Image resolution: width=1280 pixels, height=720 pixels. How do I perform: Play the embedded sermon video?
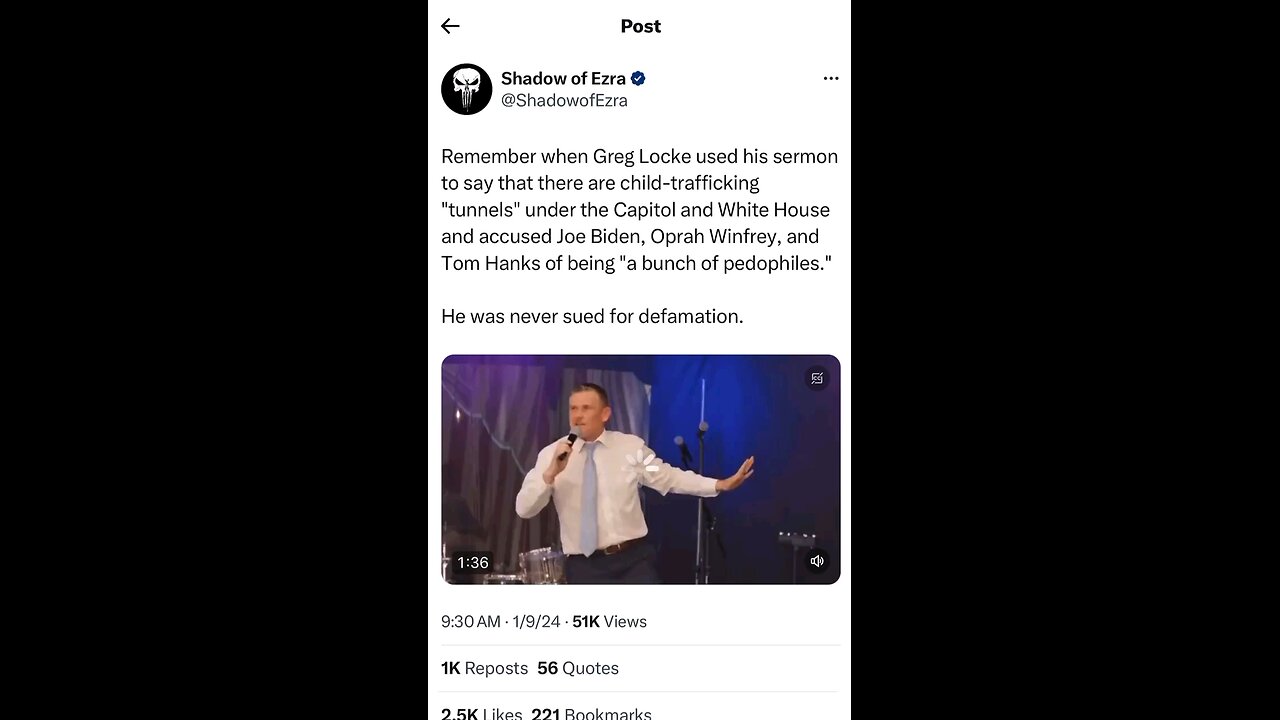tap(640, 469)
